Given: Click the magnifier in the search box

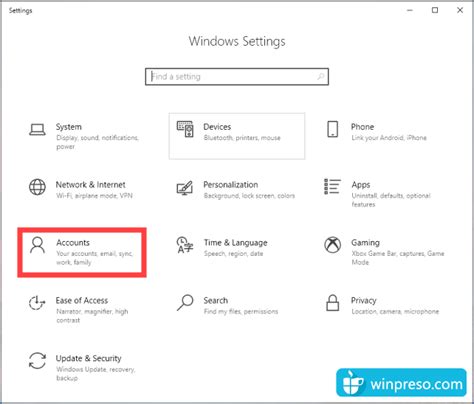Looking at the screenshot, I should (321, 77).
